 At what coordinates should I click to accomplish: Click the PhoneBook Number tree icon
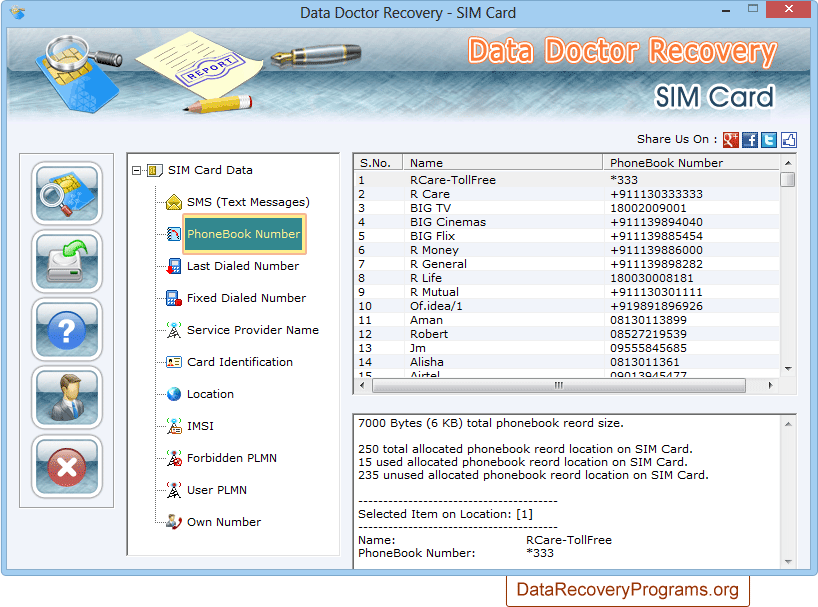point(174,234)
